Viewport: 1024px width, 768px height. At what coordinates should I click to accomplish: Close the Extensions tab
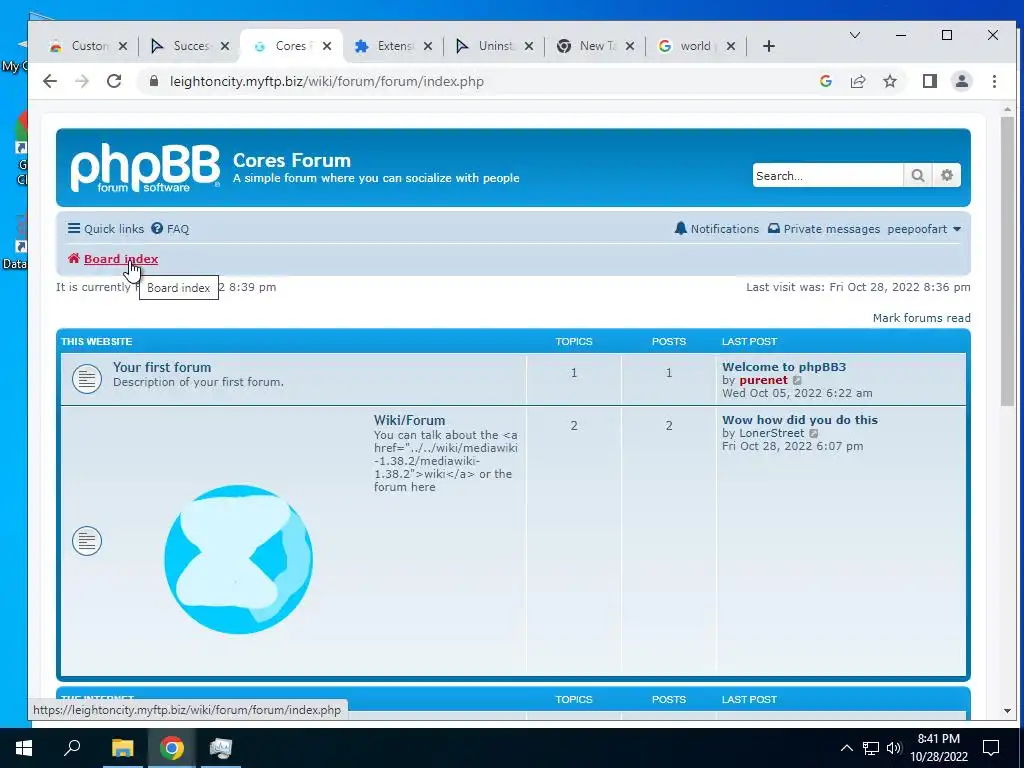(x=427, y=46)
